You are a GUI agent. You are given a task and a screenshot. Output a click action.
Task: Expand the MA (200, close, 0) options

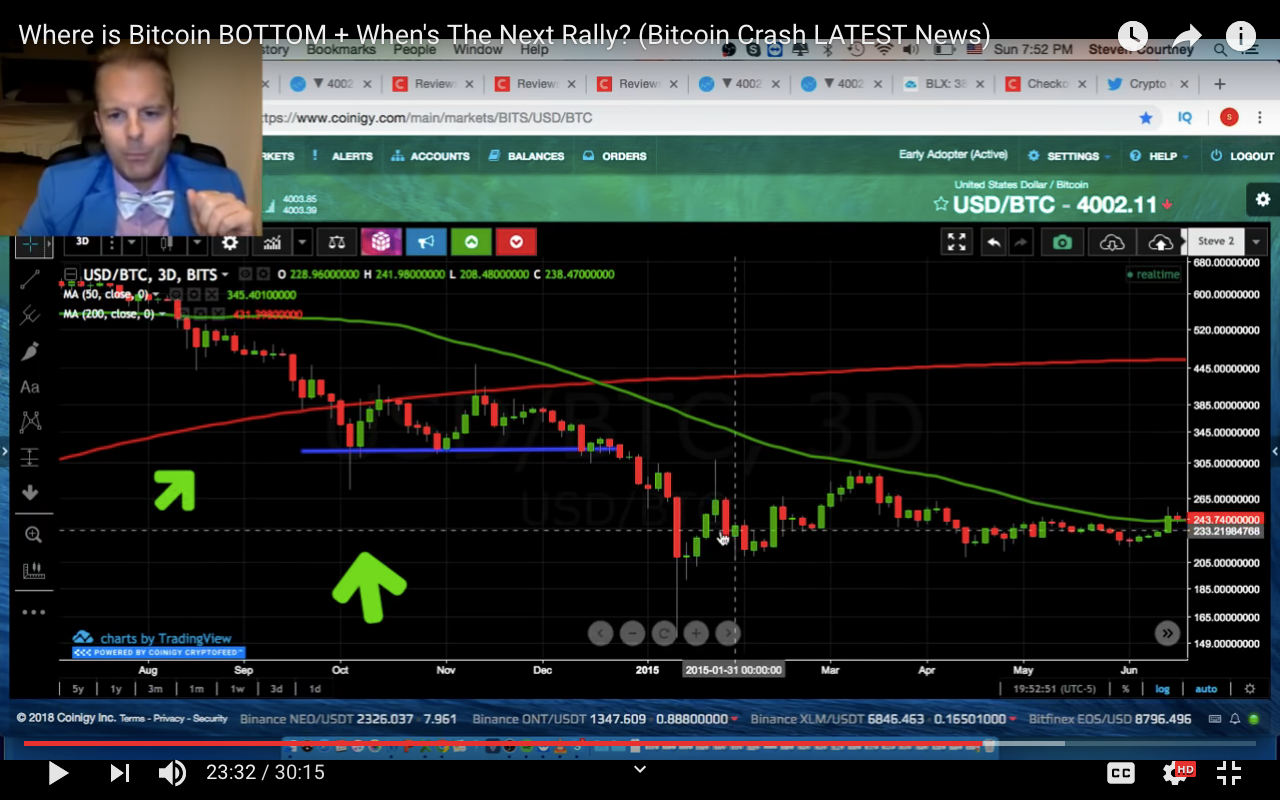click(x=163, y=314)
